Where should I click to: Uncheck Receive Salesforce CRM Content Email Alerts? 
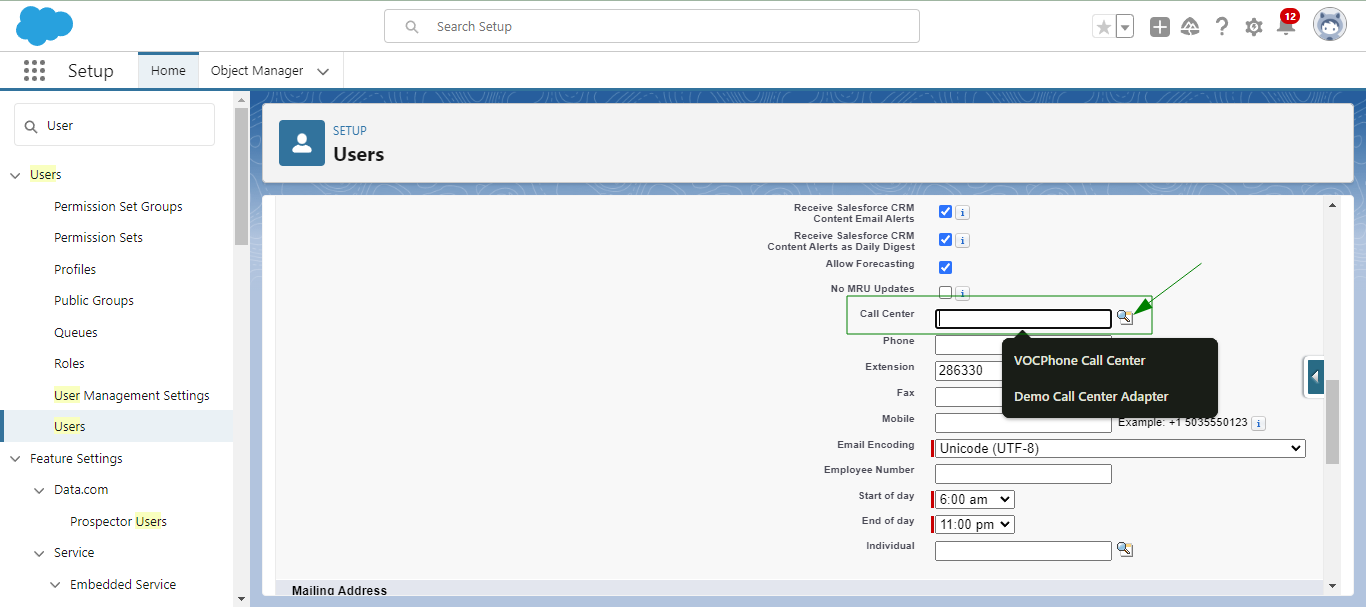pyautogui.click(x=945, y=211)
